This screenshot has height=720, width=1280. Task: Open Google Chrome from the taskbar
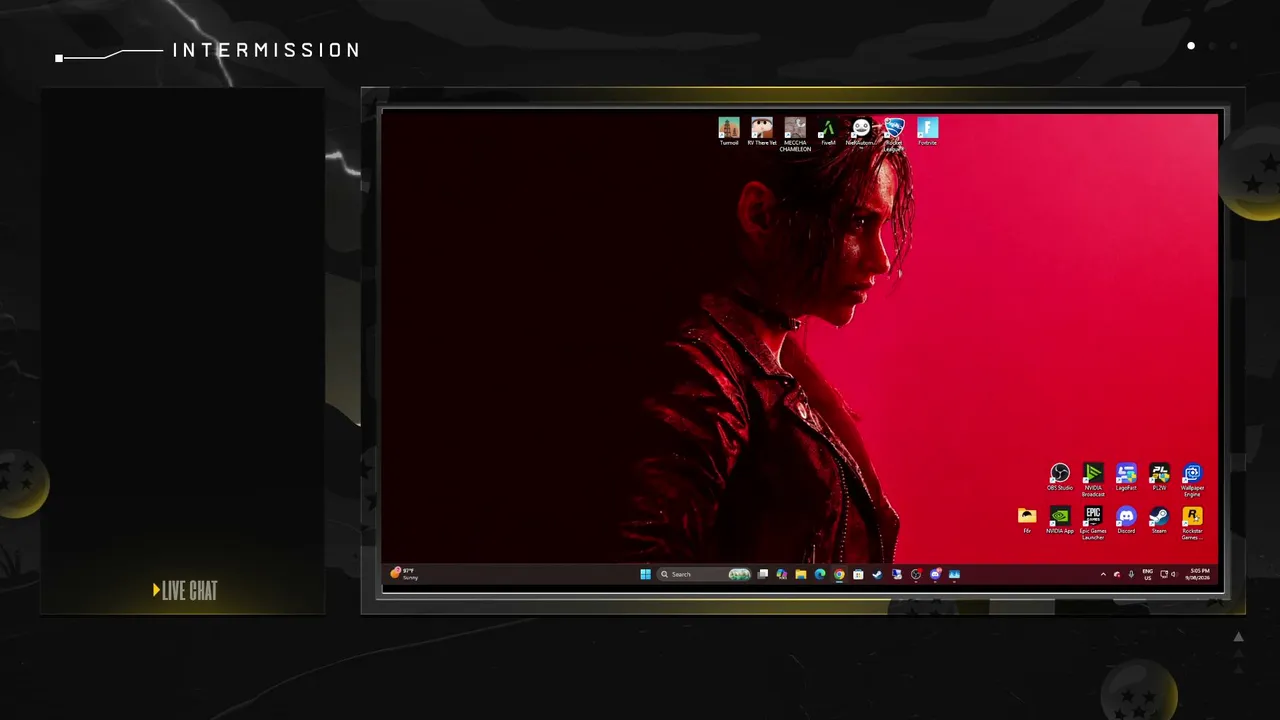[x=839, y=574]
